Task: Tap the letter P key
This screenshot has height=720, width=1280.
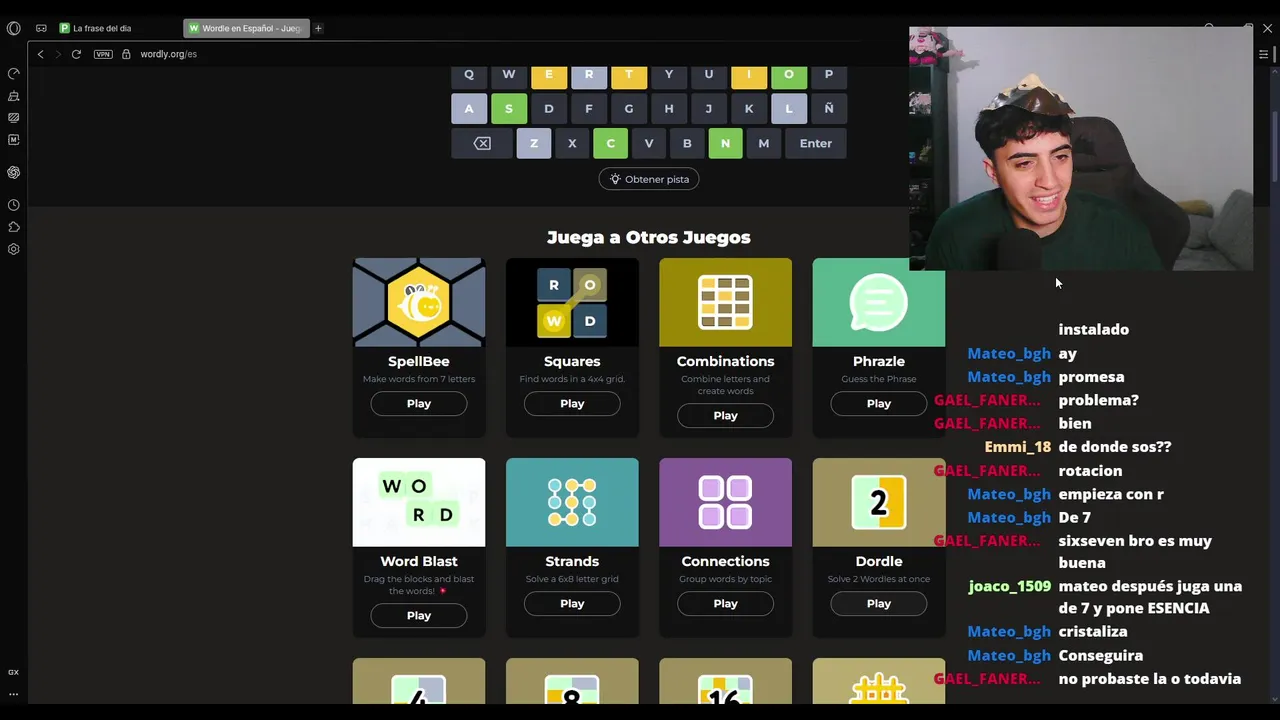Action: click(x=829, y=75)
